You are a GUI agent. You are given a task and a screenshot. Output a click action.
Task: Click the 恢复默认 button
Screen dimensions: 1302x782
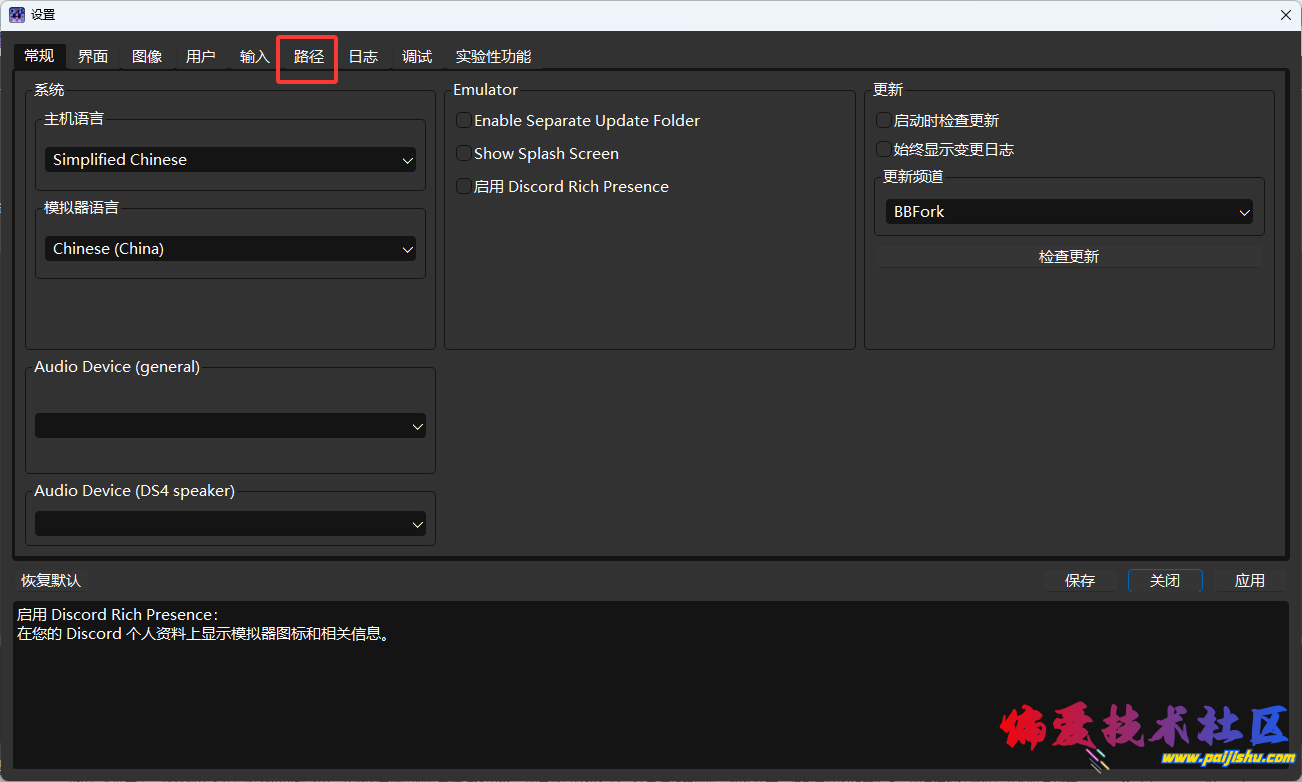point(51,581)
